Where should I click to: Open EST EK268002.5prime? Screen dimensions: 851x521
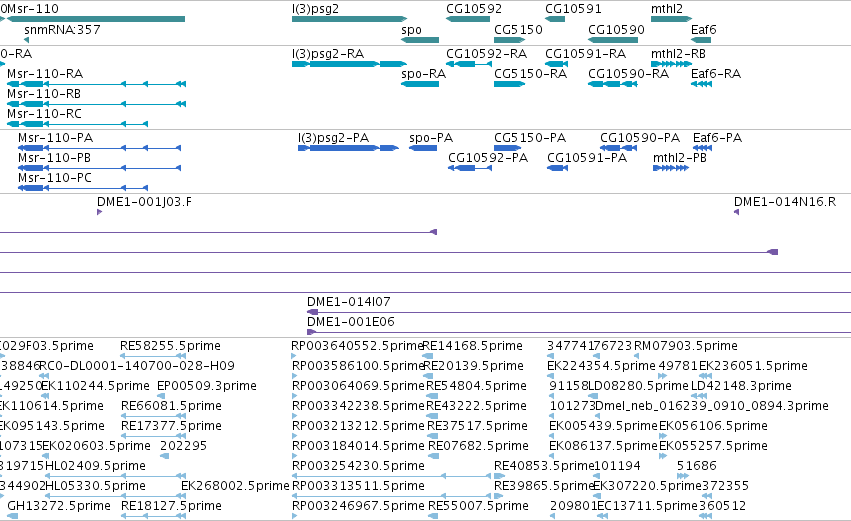(183, 495)
